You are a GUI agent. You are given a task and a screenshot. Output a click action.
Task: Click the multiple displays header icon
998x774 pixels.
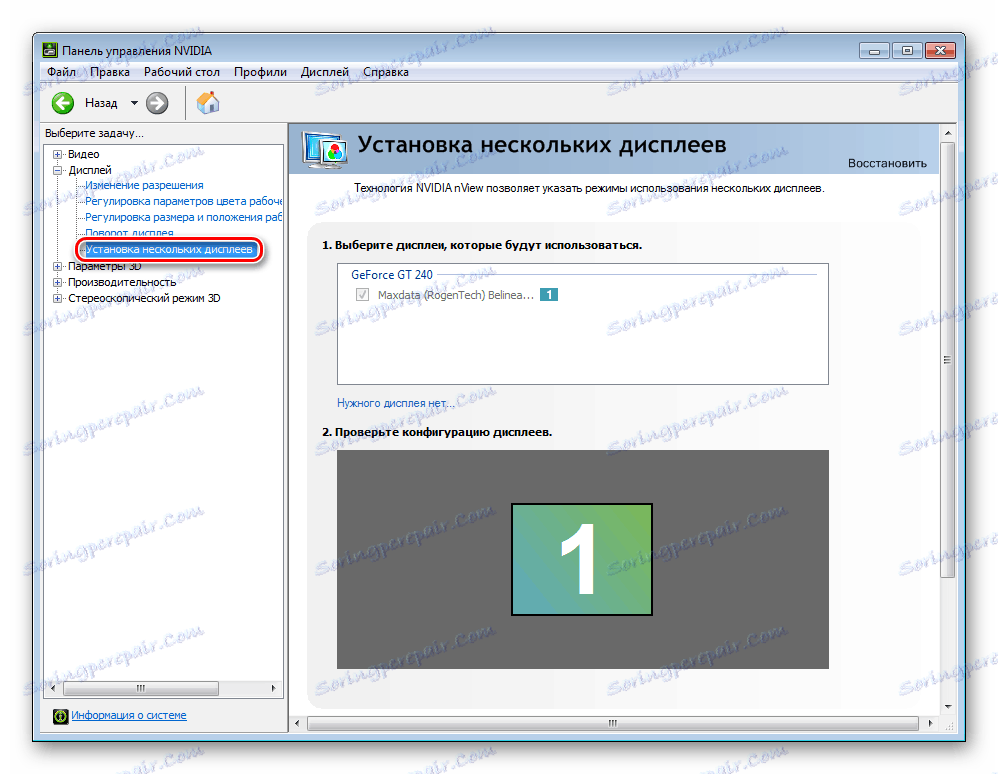click(325, 150)
